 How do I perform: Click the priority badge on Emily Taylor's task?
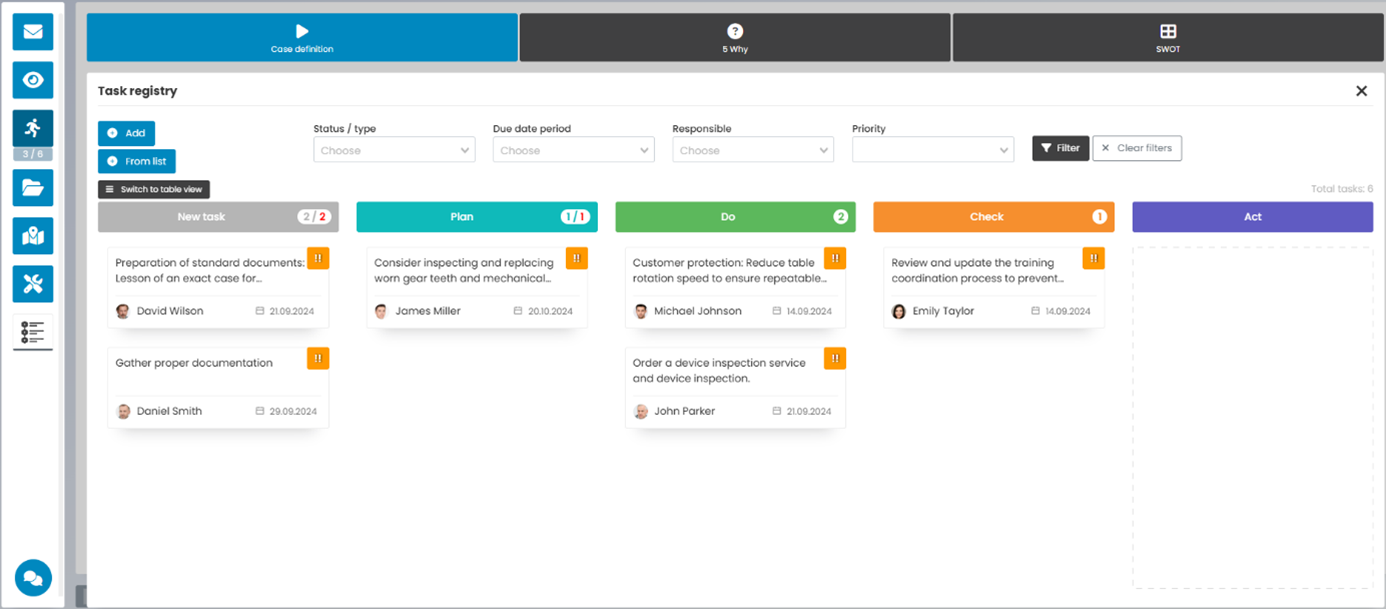click(1093, 258)
